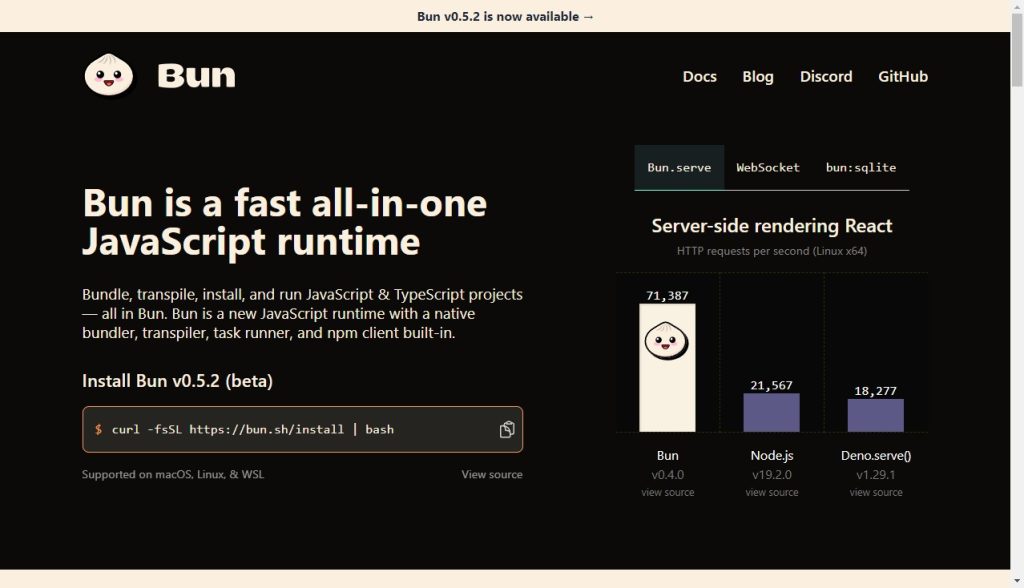
Task: Click the scrollbar down arrow
Action: [x=1017, y=580]
